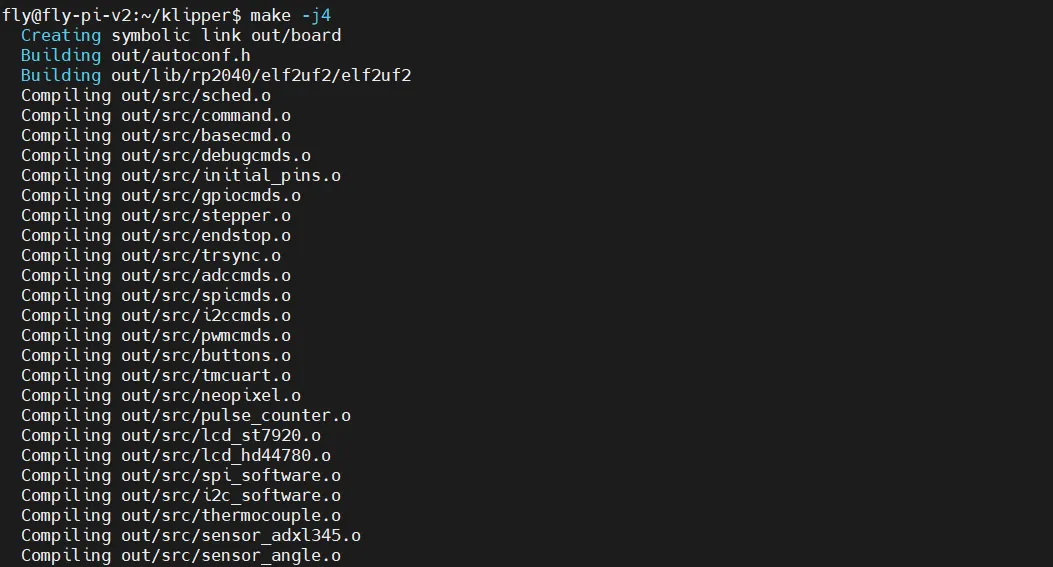Click the out/src/initial_pins.o line
Image resolution: width=1053 pixels, height=567 pixels.
click(x=181, y=175)
